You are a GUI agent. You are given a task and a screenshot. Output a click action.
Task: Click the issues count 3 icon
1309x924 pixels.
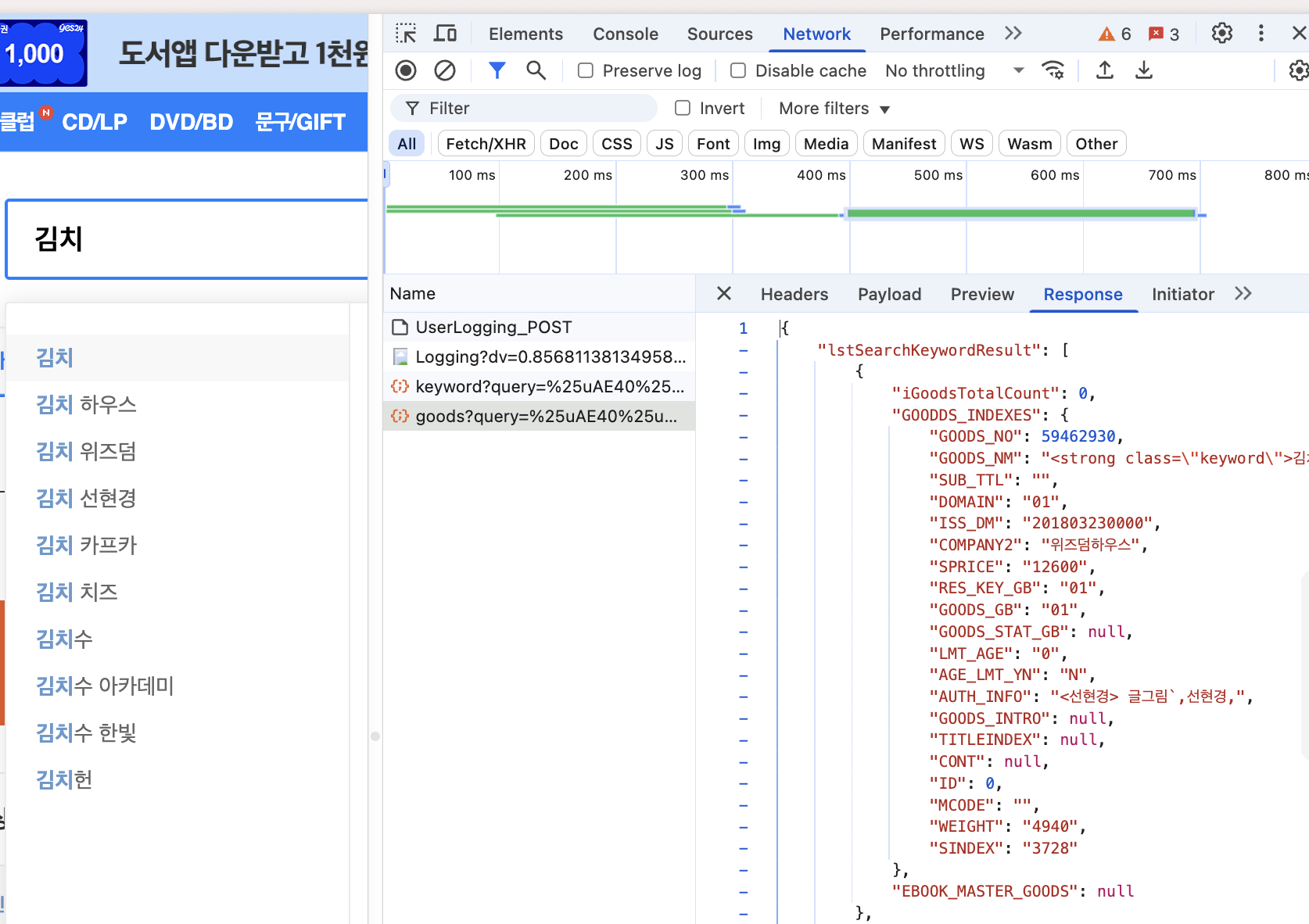coord(1164,34)
